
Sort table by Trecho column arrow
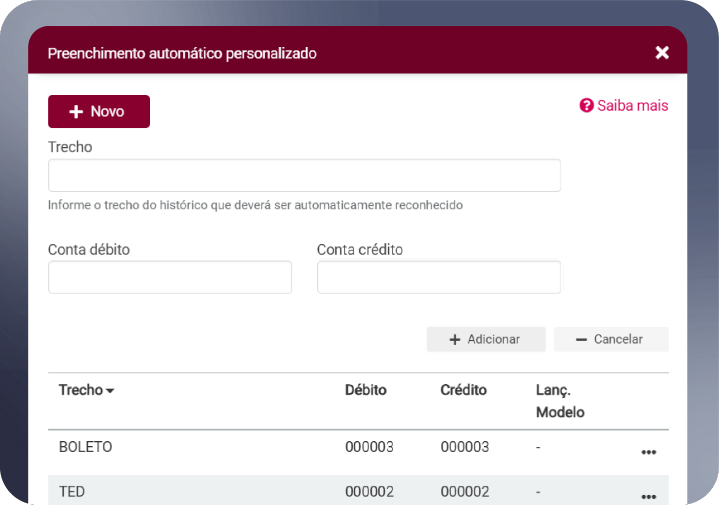coord(110,391)
